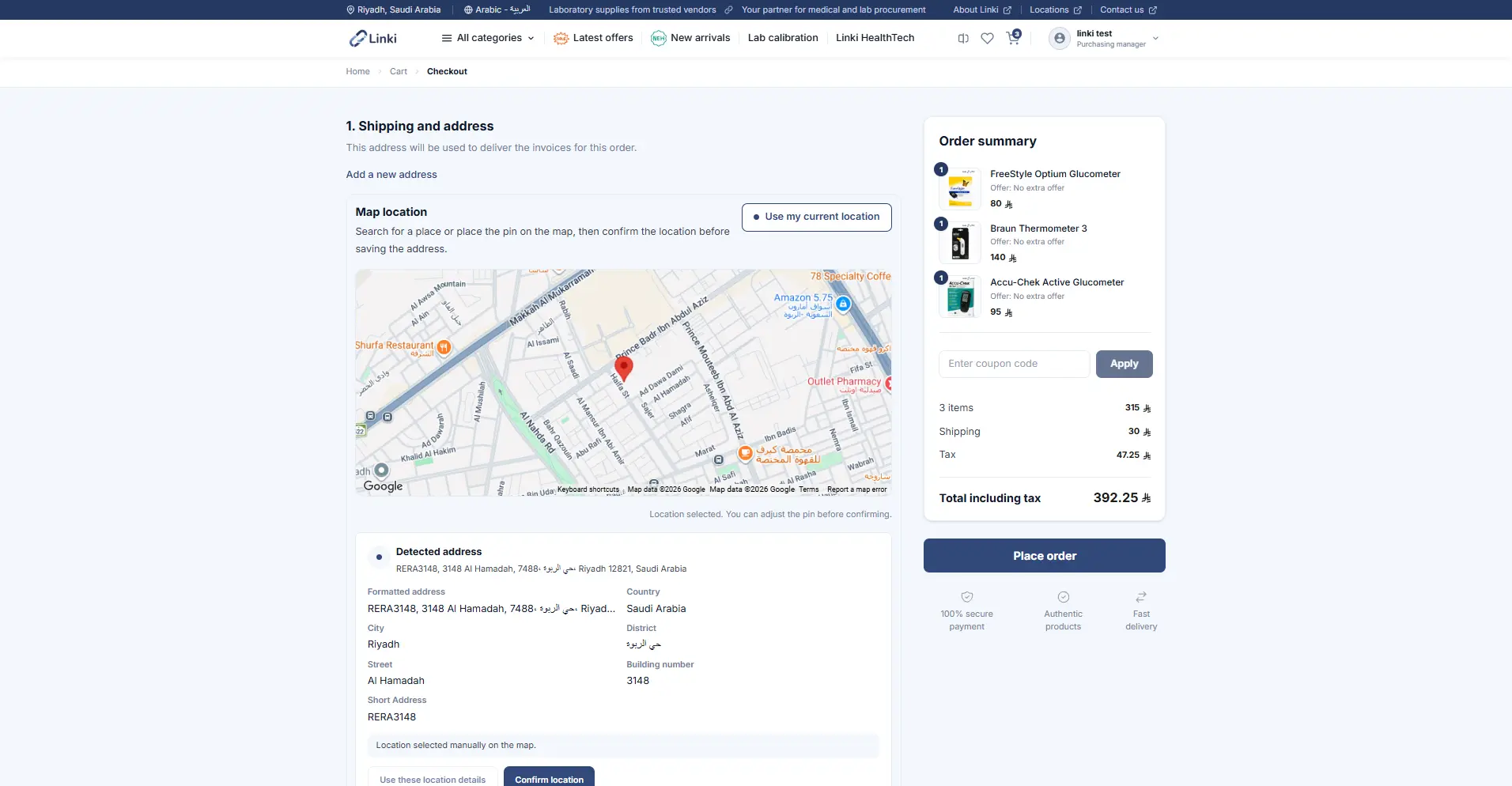Open Contact us link

[1128, 9]
